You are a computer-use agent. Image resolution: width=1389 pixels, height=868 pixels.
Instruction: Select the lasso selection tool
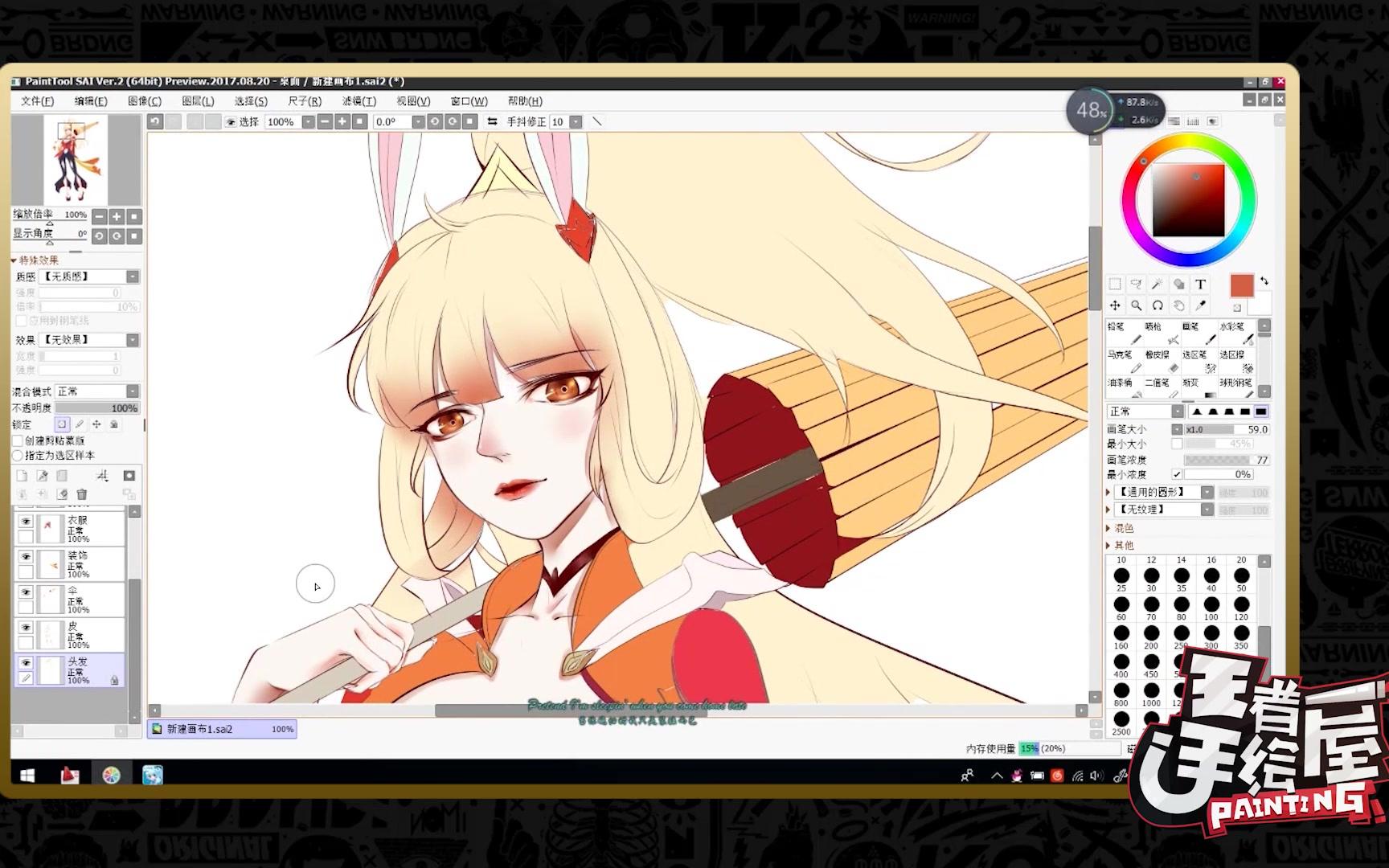1136,284
